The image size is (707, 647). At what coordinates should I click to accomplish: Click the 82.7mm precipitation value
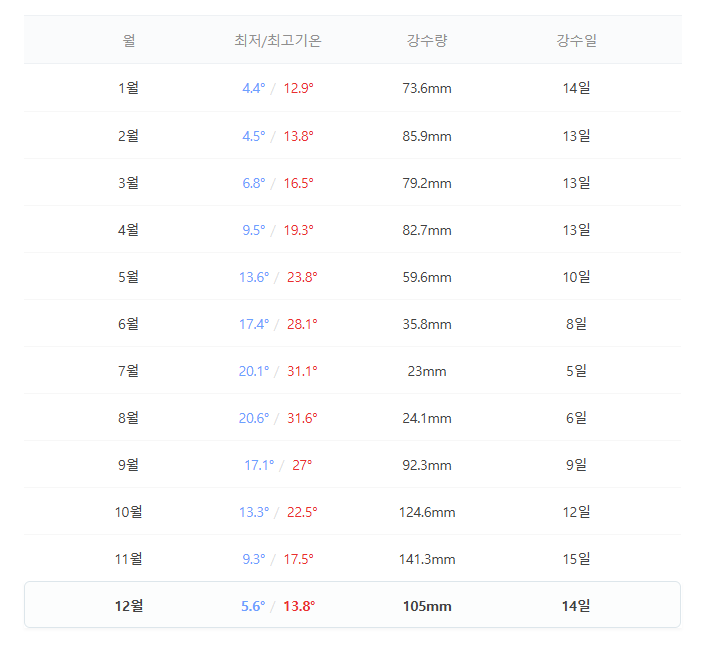427,230
